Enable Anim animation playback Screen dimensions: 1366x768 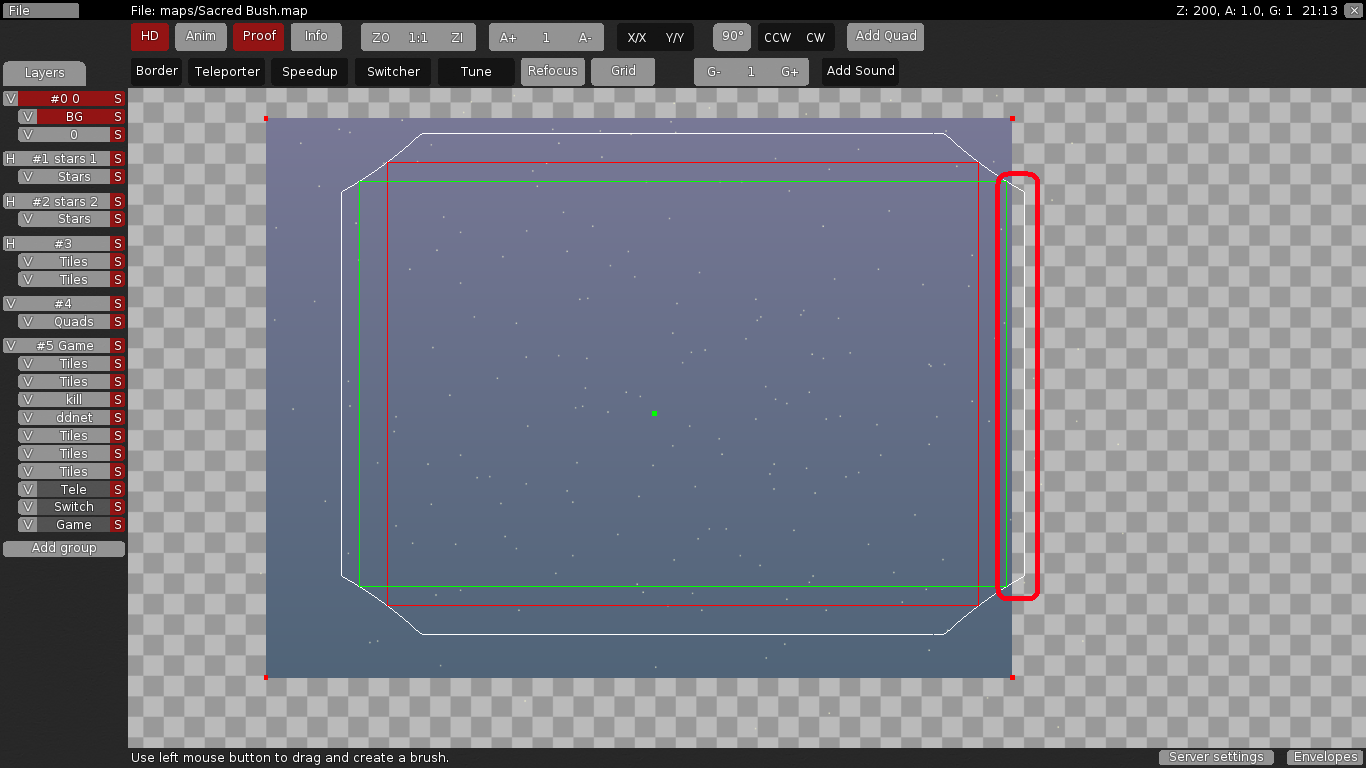pyautogui.click(x=200, y=36)
